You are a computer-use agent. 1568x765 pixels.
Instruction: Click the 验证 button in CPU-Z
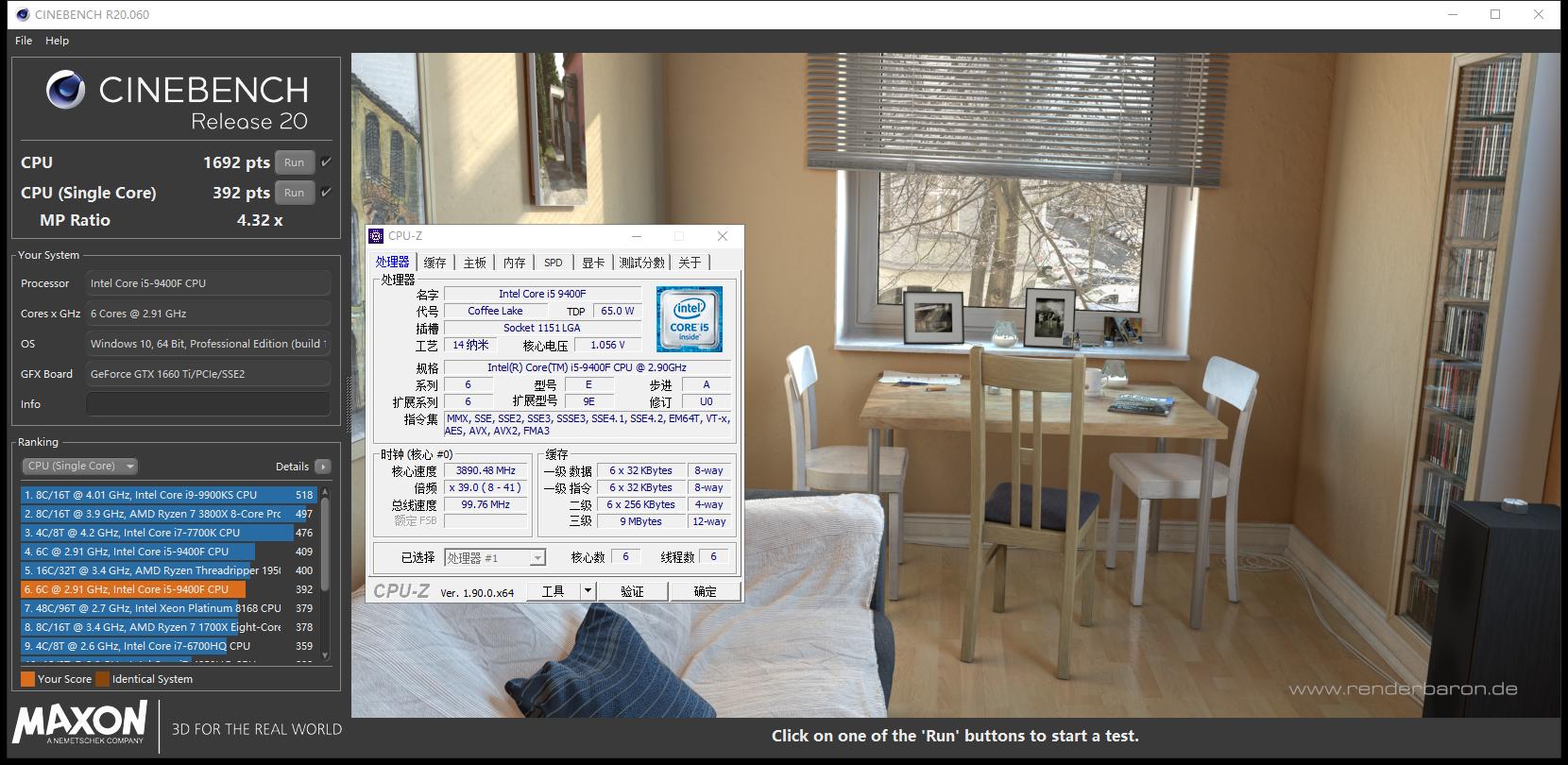[632, 591]
